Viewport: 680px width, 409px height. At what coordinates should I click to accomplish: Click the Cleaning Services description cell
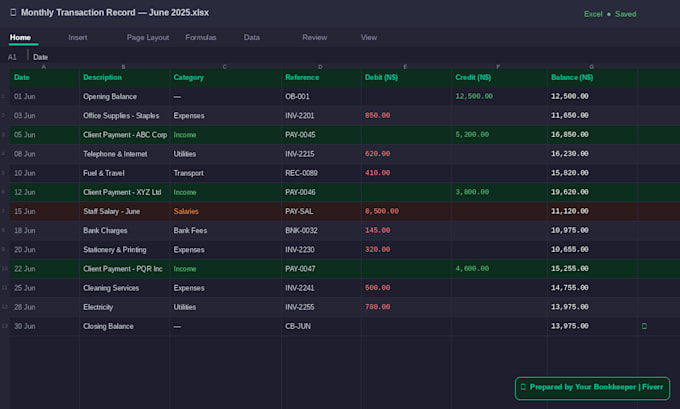pyautogui.click(x=124, y=288)
